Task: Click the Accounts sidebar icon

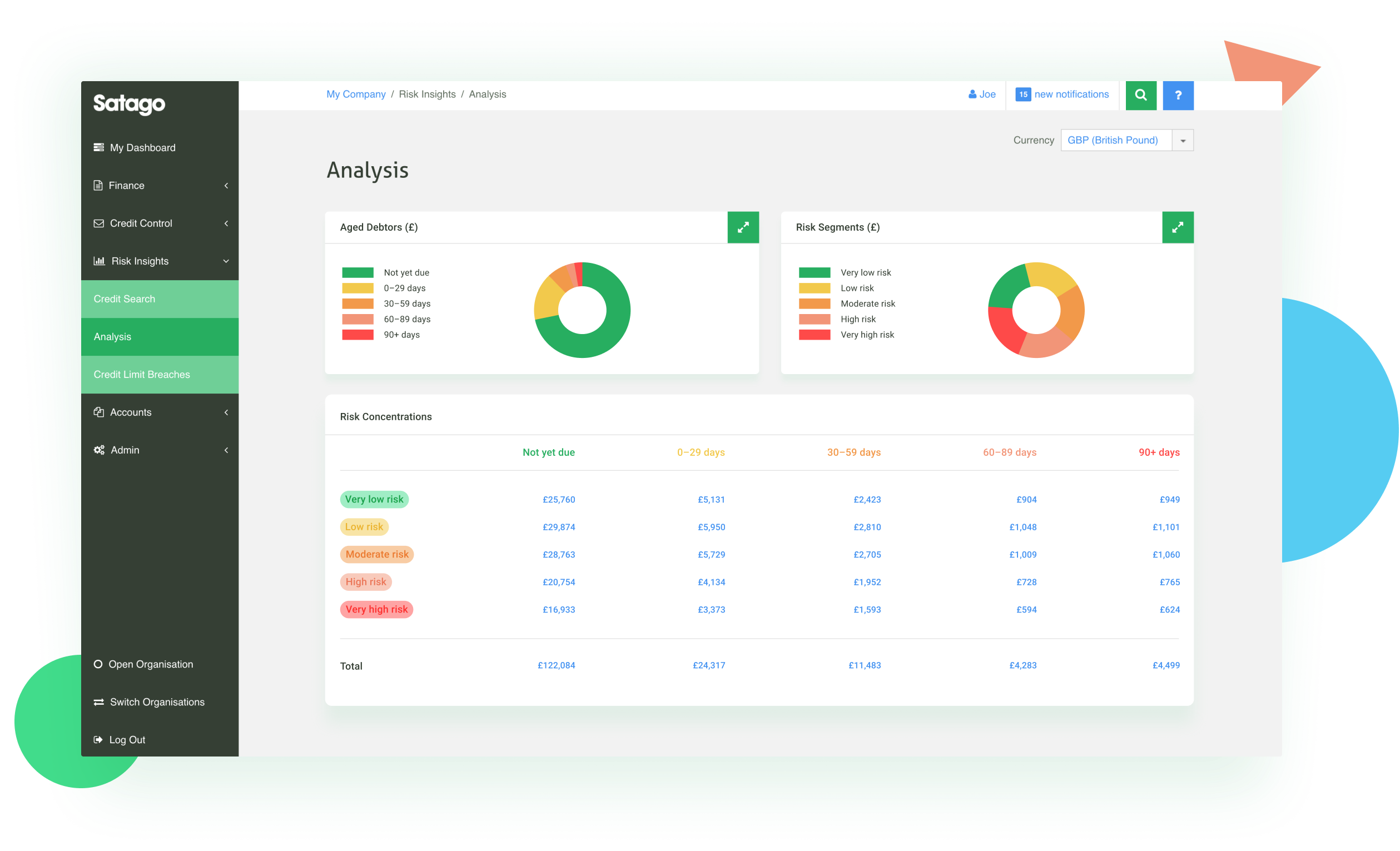Action: coord(98,412)
